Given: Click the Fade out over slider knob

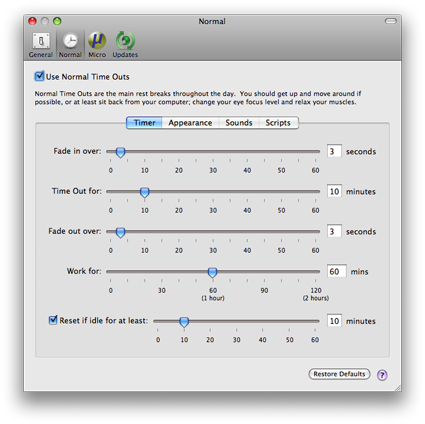Looking at the screenshot, I should (x=120, y=232).
